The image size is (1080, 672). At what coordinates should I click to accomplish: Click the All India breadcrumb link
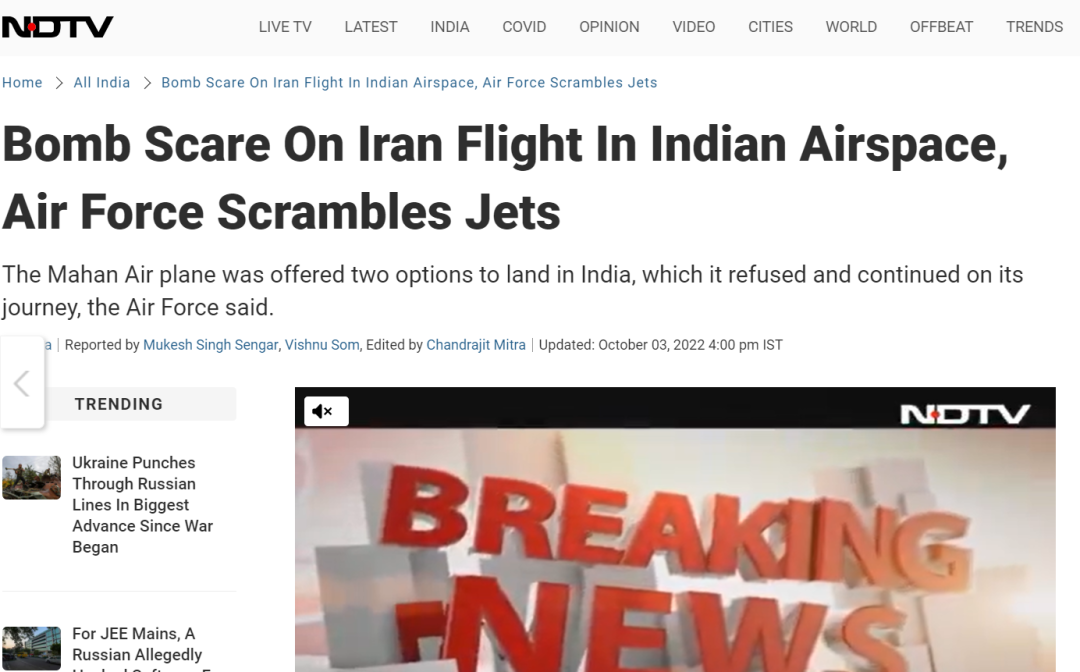(x=102, y=83)
